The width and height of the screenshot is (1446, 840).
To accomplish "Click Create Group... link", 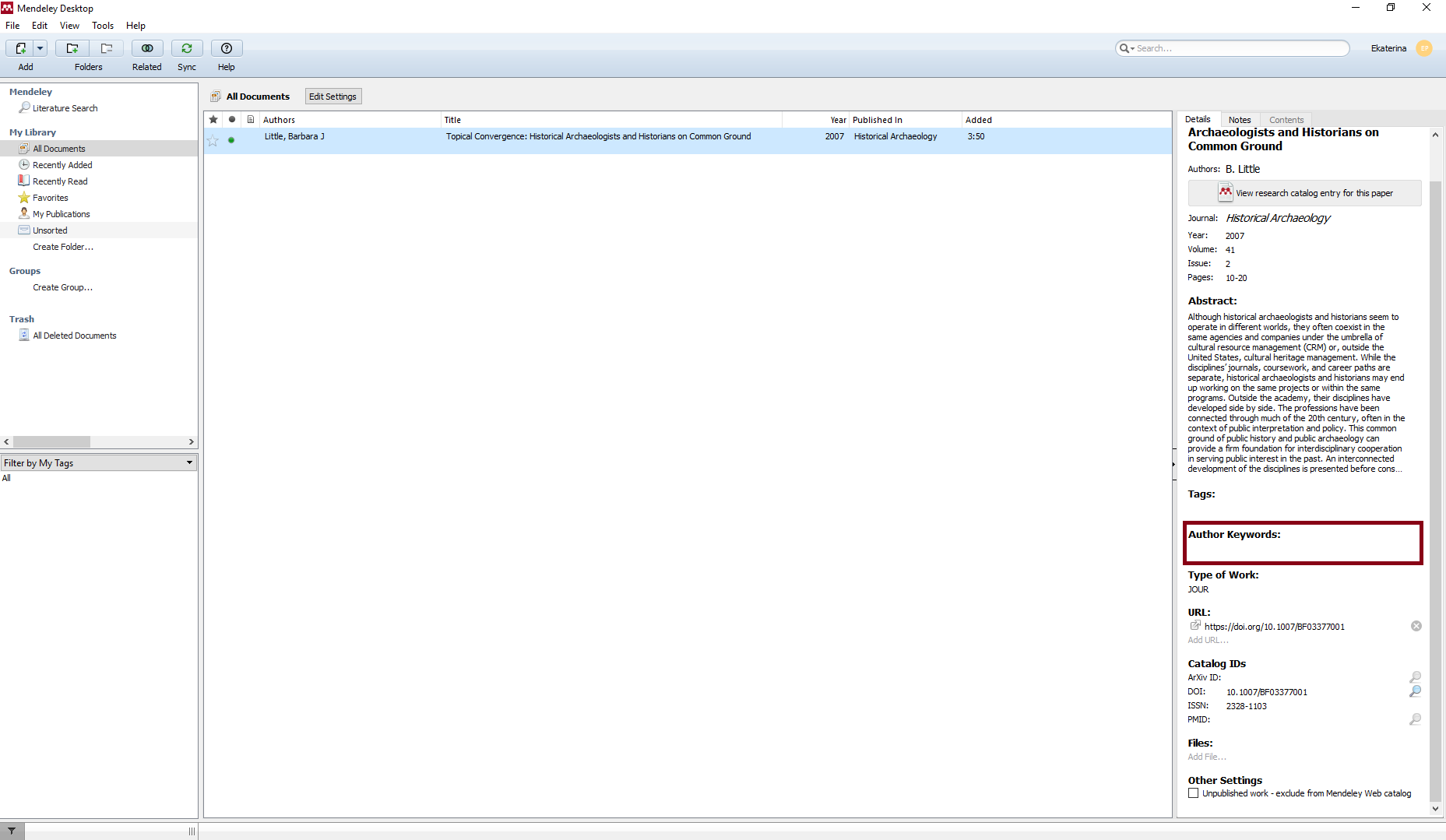I will pyautogui.click(x=62, y=287).
